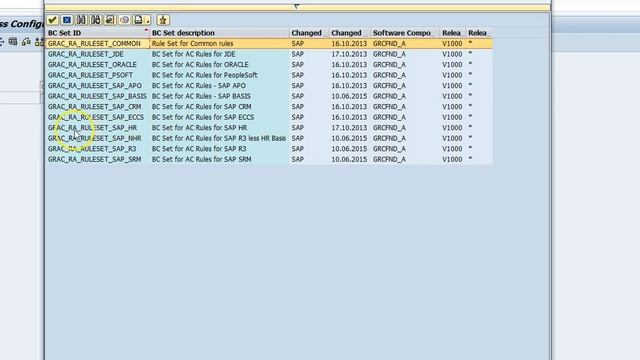Click SAP changed-by cell in SAP_NHR row

tap(298, 138)
